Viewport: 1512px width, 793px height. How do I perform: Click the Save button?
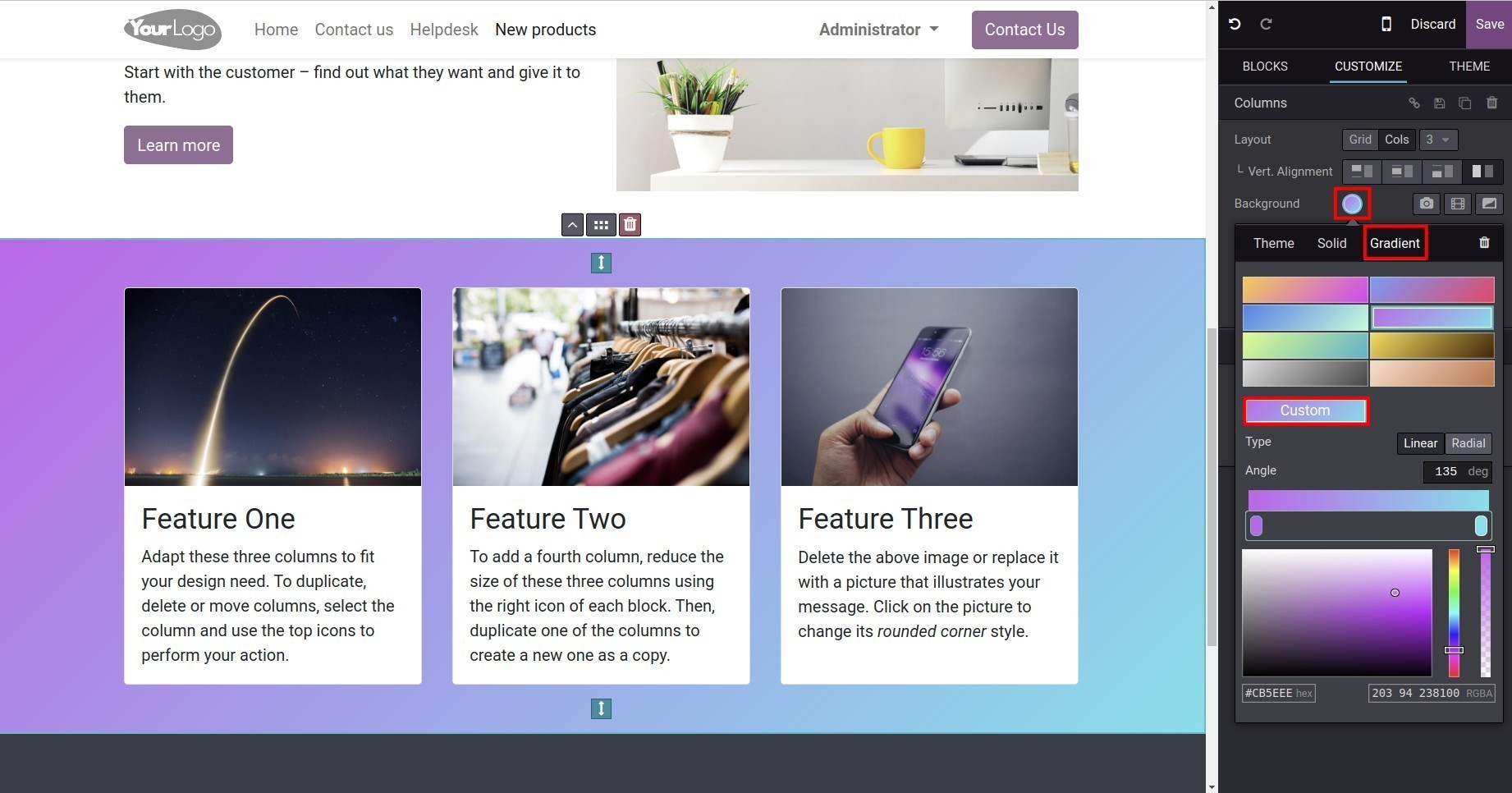coord(1489,24)
